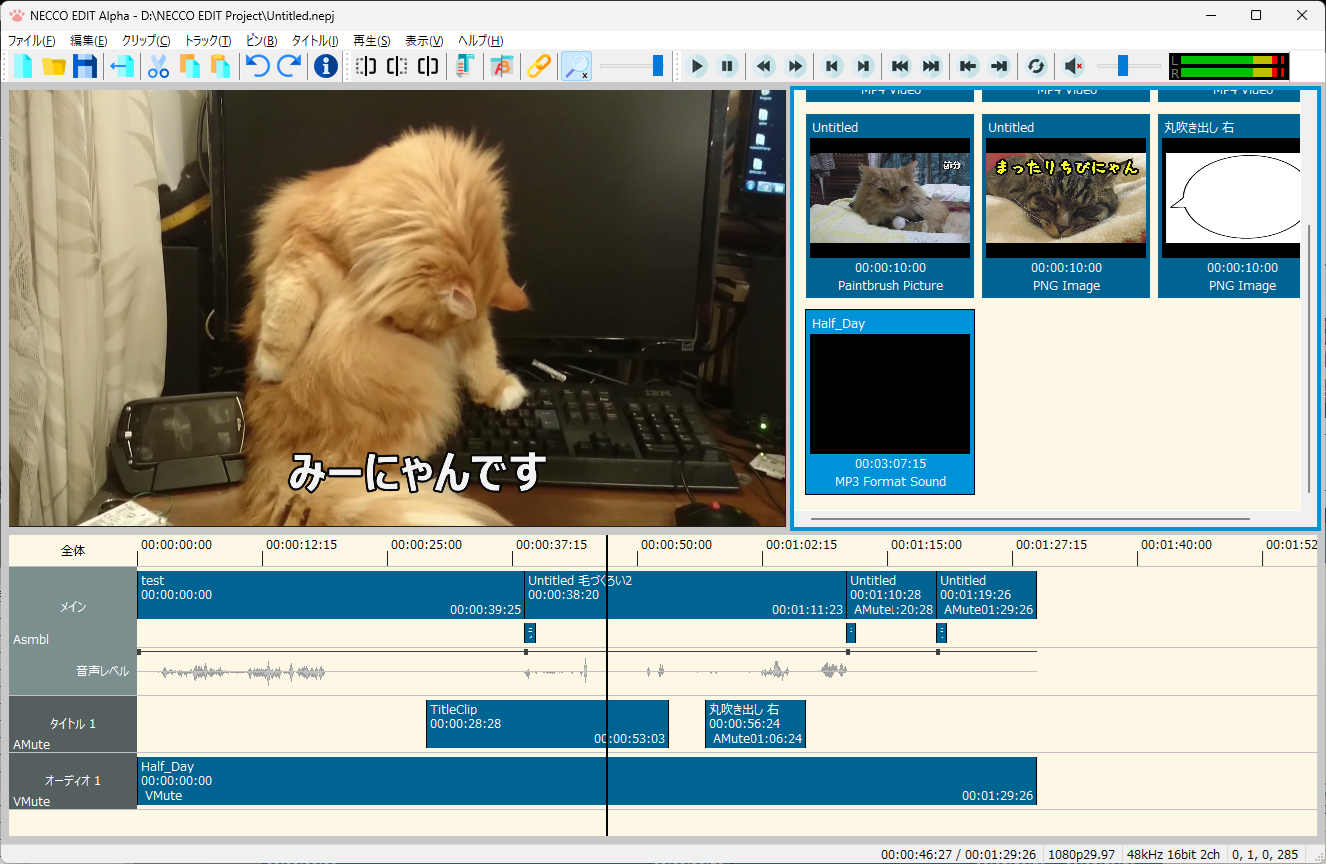Click the red AB text editor icon

tap(502, 66)
